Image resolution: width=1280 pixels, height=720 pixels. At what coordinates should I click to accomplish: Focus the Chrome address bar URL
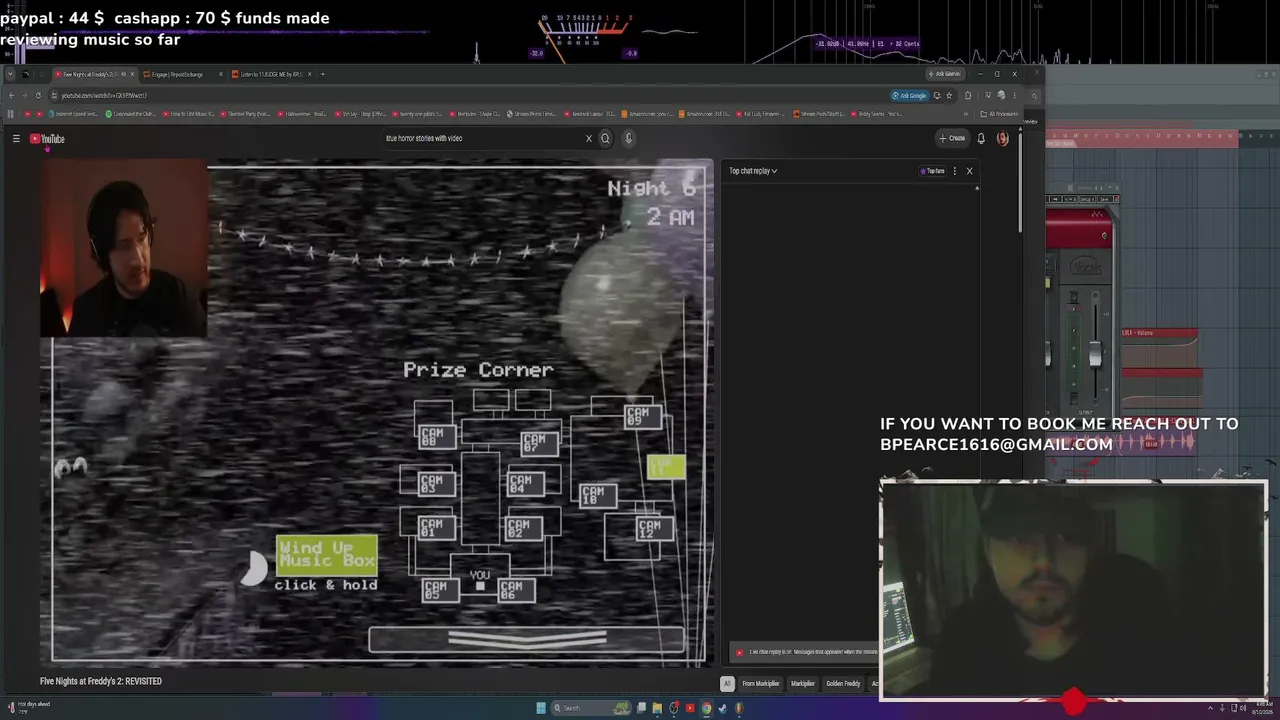104,96
